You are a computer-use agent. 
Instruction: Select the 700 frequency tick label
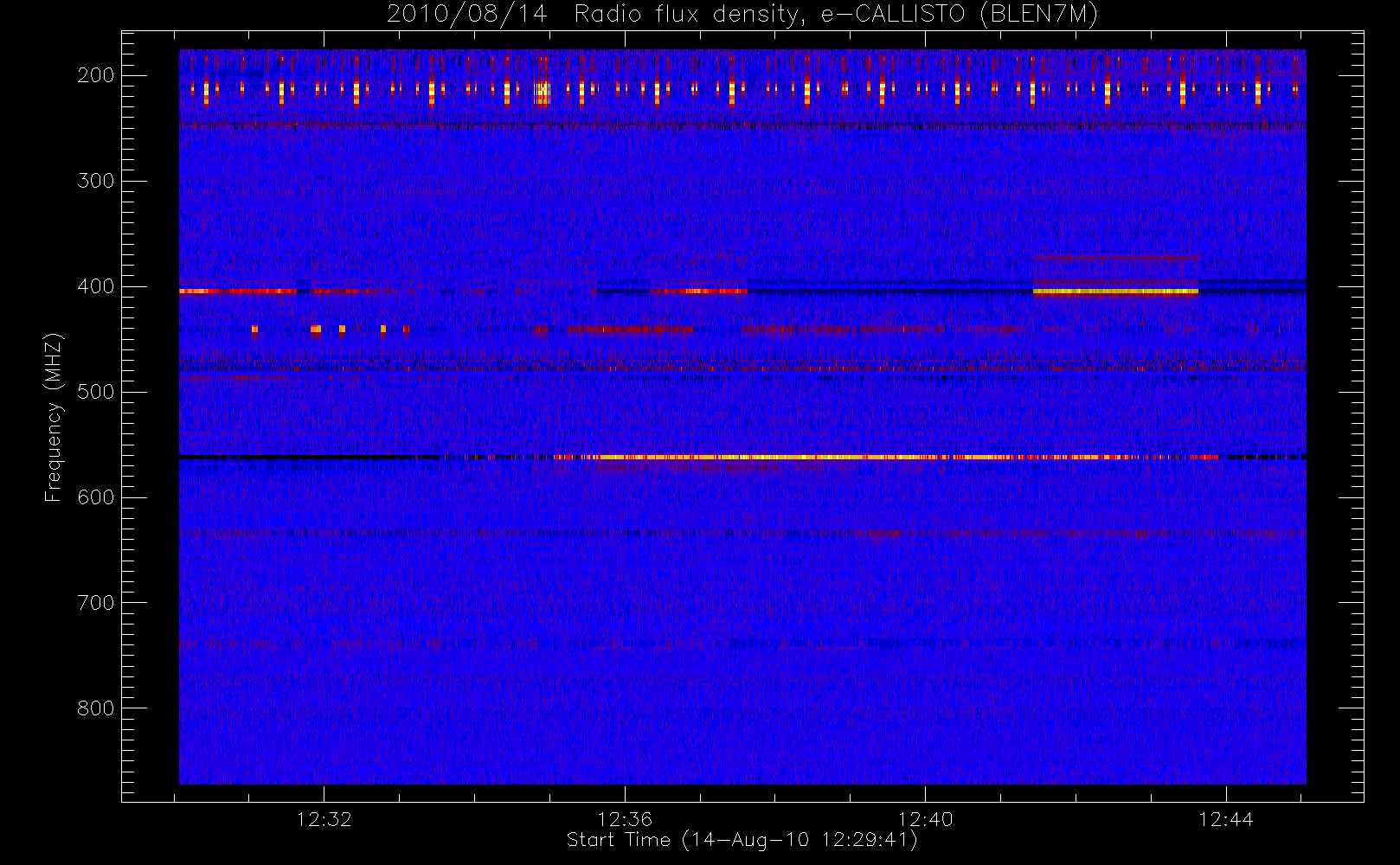point(95,603)
